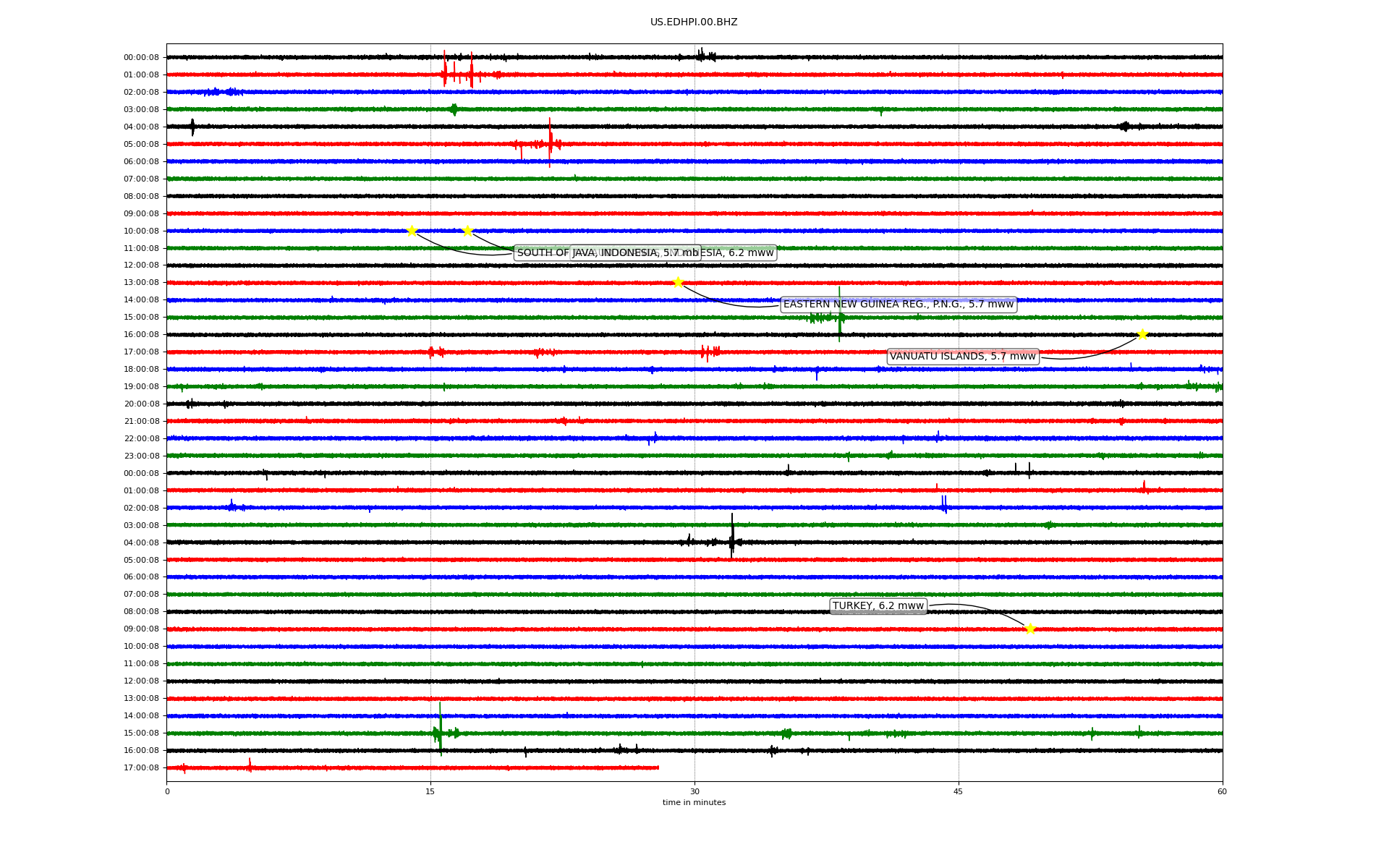
Task: Click the x-axis tick label 0
Action: (167, 791)
